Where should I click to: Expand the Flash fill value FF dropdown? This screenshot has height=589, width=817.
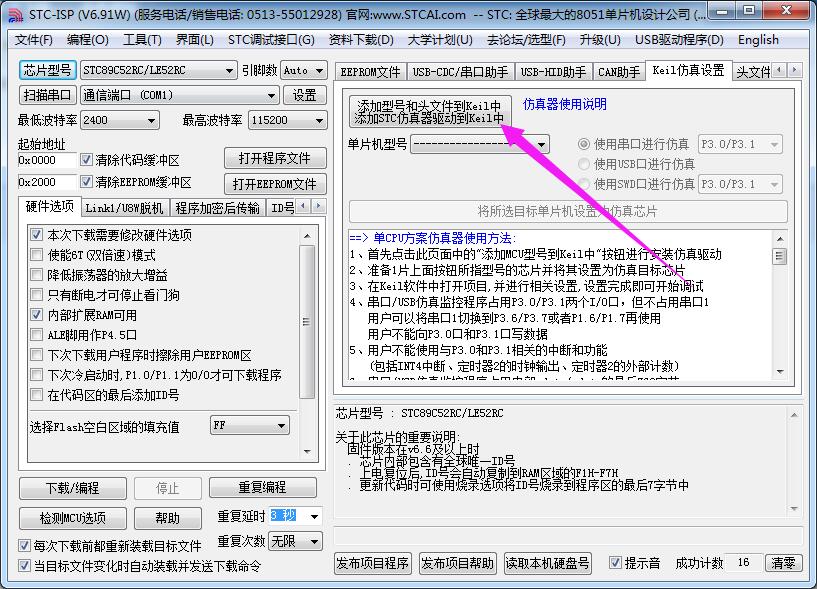pos(281,425)
